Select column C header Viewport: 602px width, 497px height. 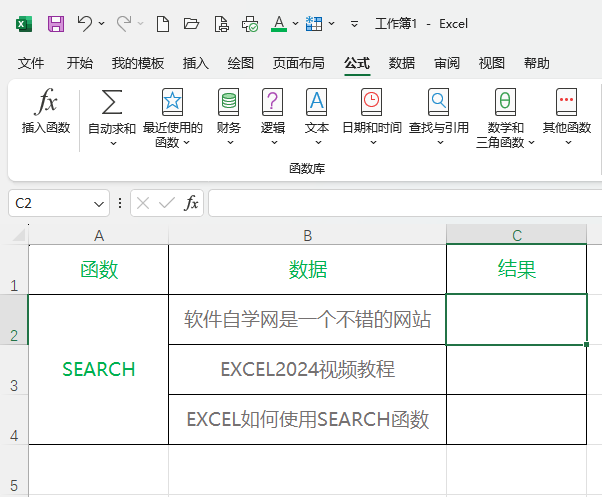coord(517,235)
